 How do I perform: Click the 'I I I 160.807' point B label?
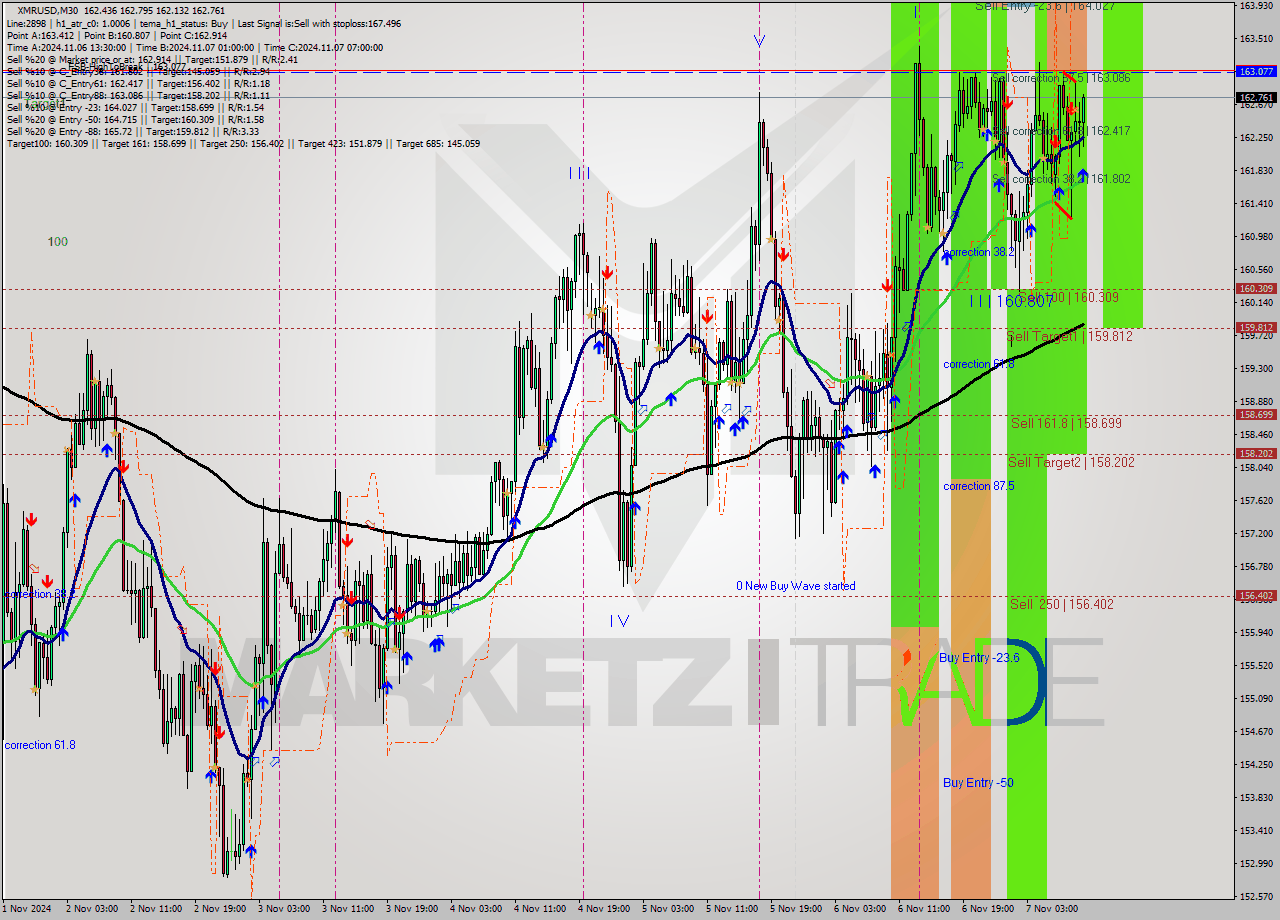(x=1011, y=300)
